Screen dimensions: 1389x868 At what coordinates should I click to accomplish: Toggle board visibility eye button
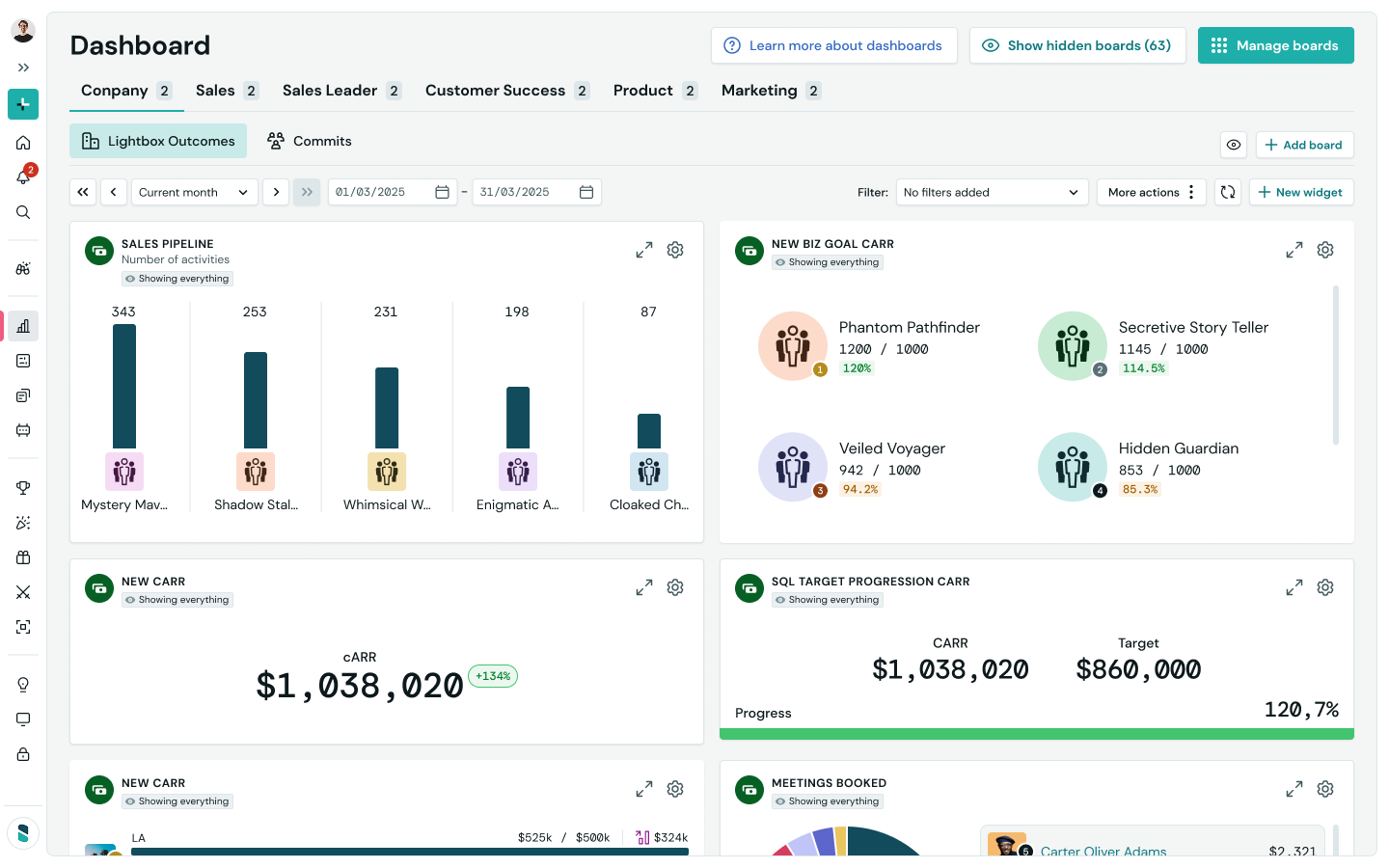[1234, 145]
